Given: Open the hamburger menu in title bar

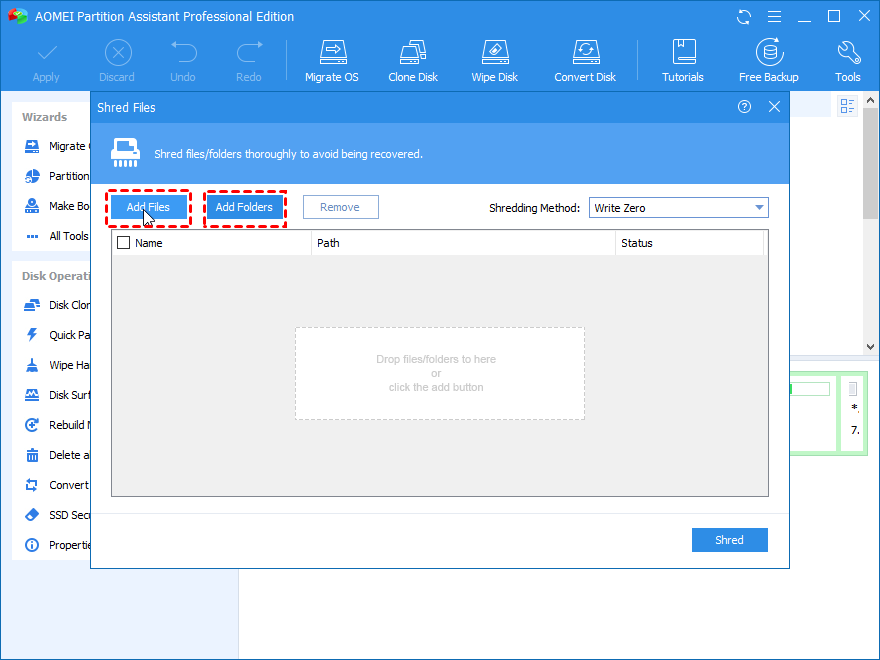Looking at the screenshot, I should (774, 17).
